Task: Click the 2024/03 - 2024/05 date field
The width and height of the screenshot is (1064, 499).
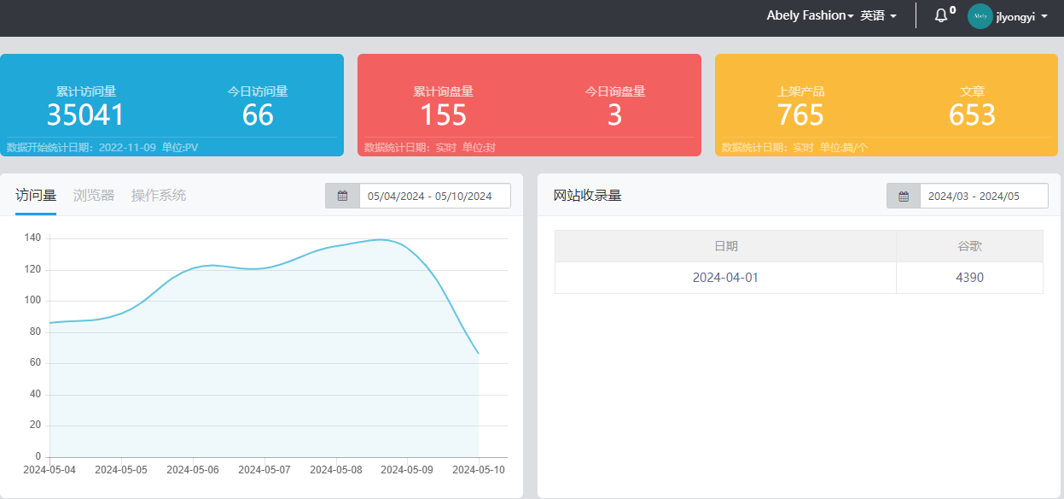Action: [983, 196]
